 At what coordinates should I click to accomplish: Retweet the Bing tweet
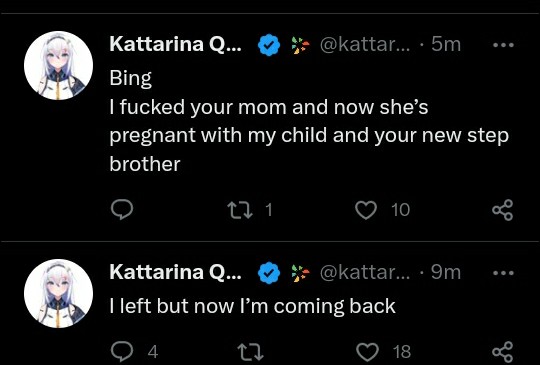click(240, 210)
